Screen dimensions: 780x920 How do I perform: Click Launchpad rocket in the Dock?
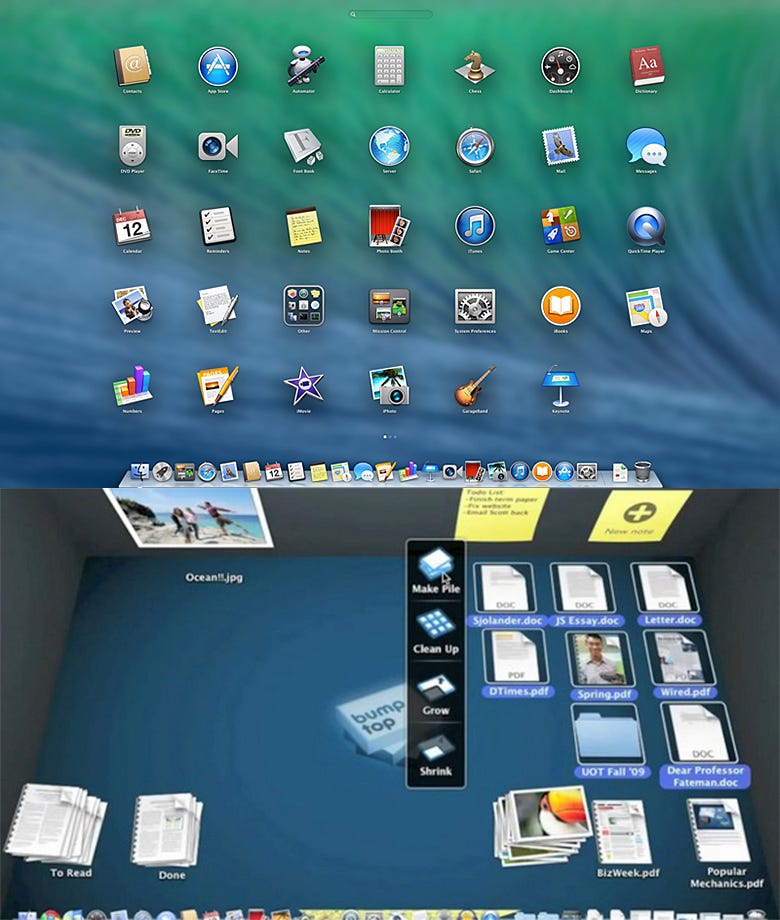162,472
